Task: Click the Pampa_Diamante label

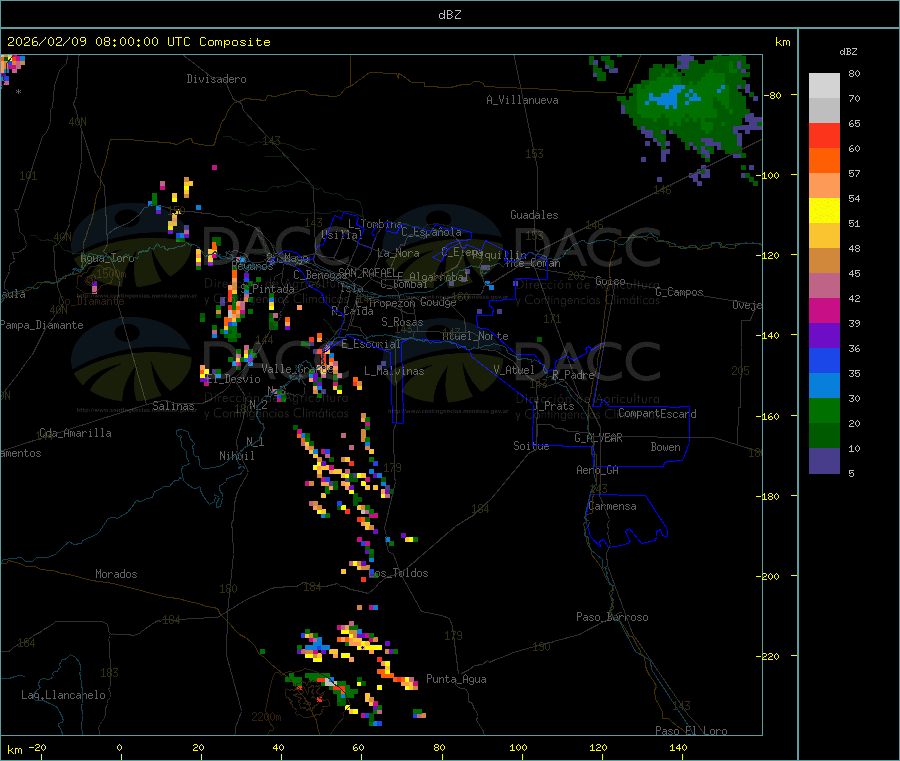Action: click(42, 325)
